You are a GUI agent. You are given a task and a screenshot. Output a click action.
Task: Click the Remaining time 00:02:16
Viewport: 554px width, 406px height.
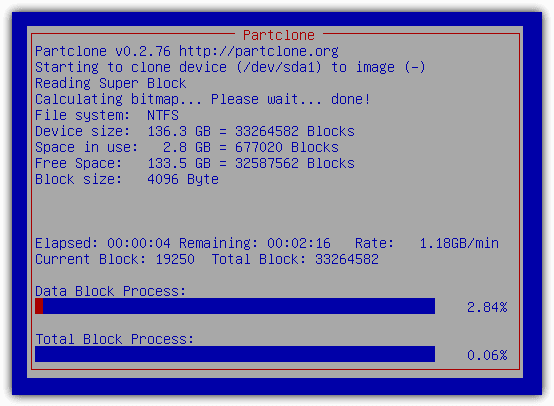299,243
